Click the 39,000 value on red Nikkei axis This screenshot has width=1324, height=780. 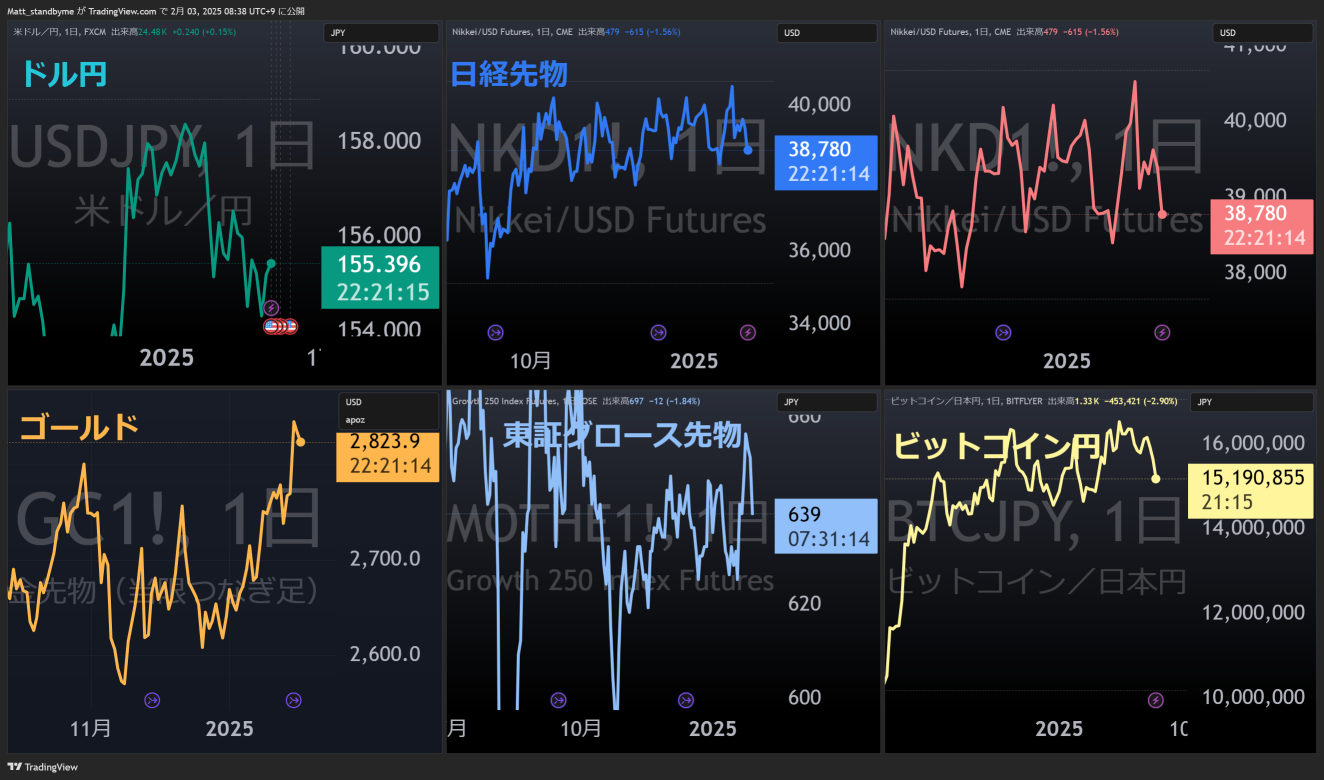tap(1255, 196)
